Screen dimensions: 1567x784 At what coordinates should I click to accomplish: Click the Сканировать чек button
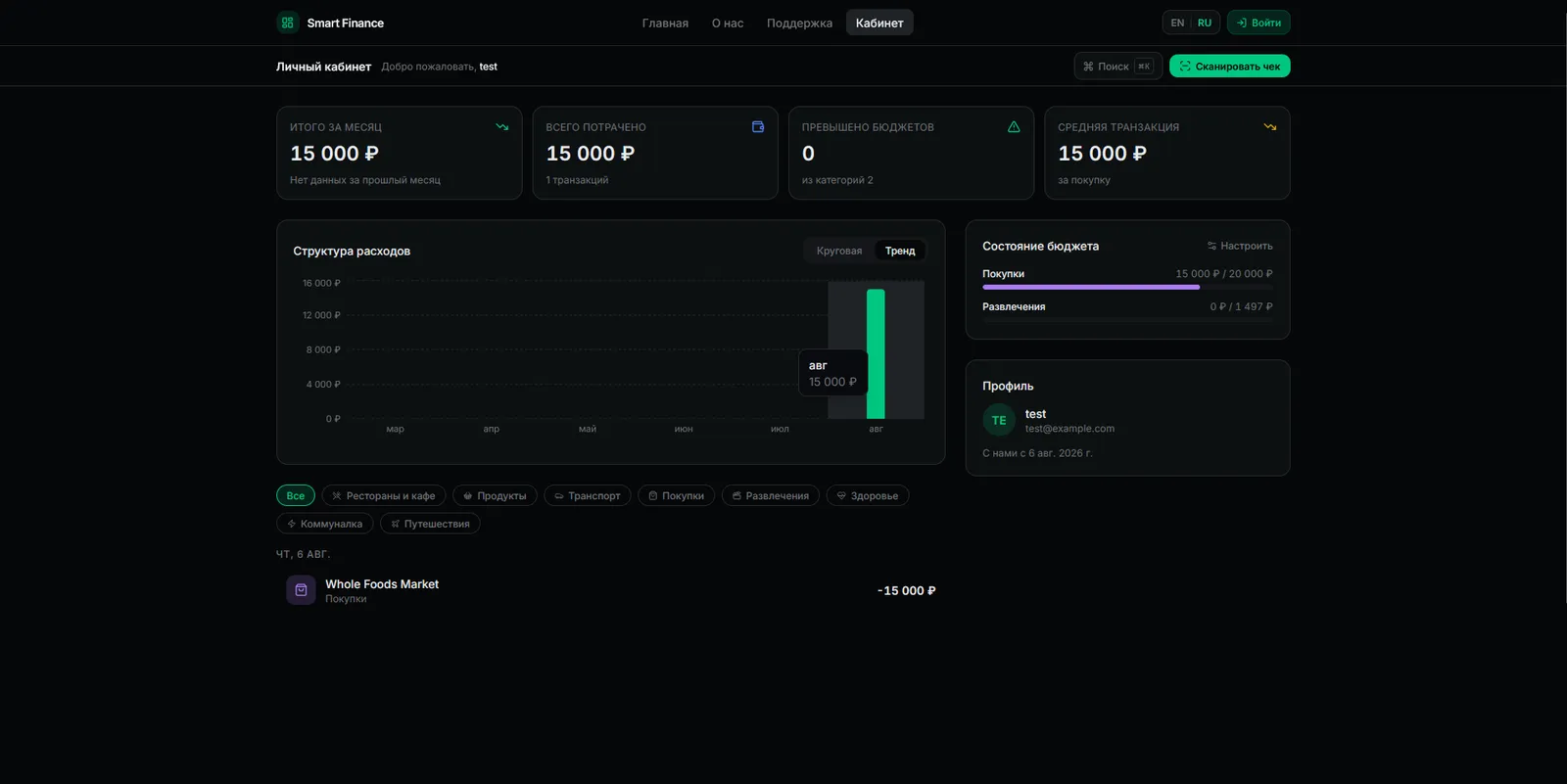1229,66
